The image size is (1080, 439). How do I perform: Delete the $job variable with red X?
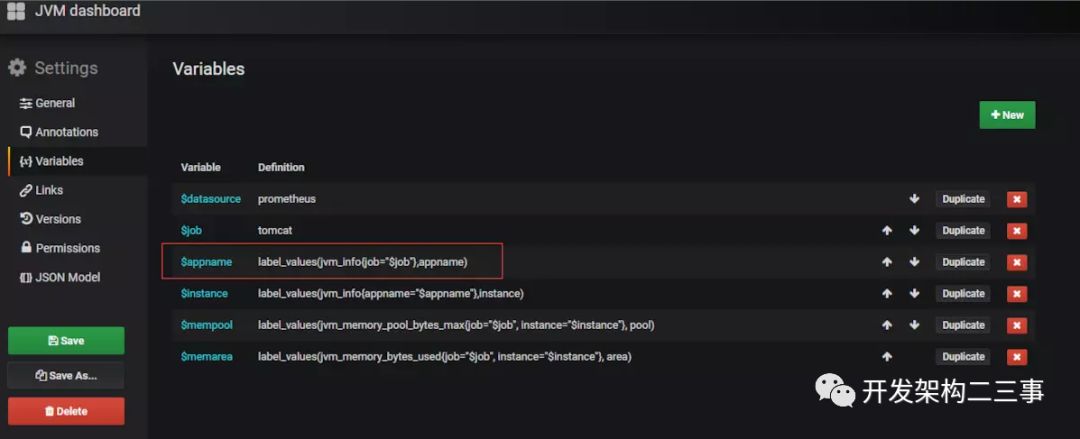(1017, 231)
